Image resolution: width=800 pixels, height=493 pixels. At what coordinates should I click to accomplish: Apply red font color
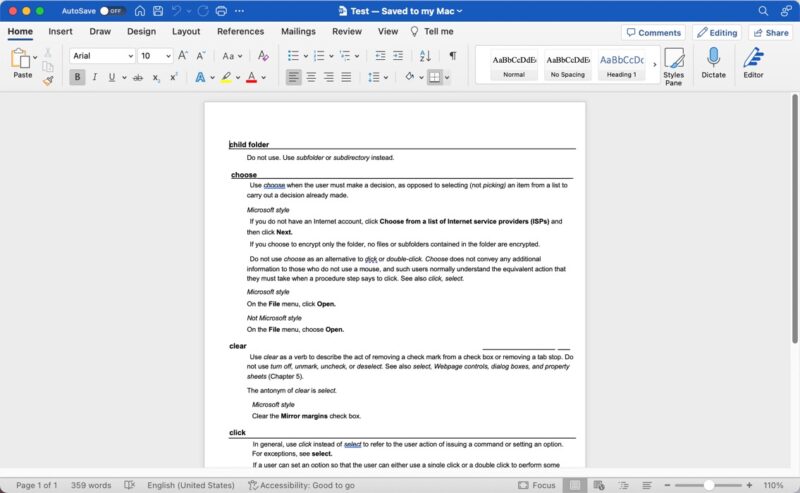(252, 77)
